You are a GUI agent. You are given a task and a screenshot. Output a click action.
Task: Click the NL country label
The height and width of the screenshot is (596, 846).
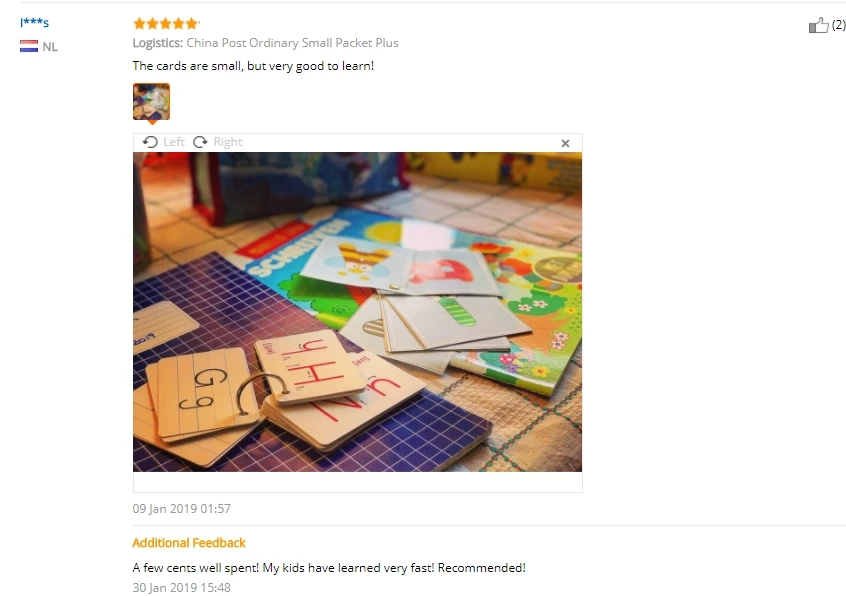coord(50,47)
